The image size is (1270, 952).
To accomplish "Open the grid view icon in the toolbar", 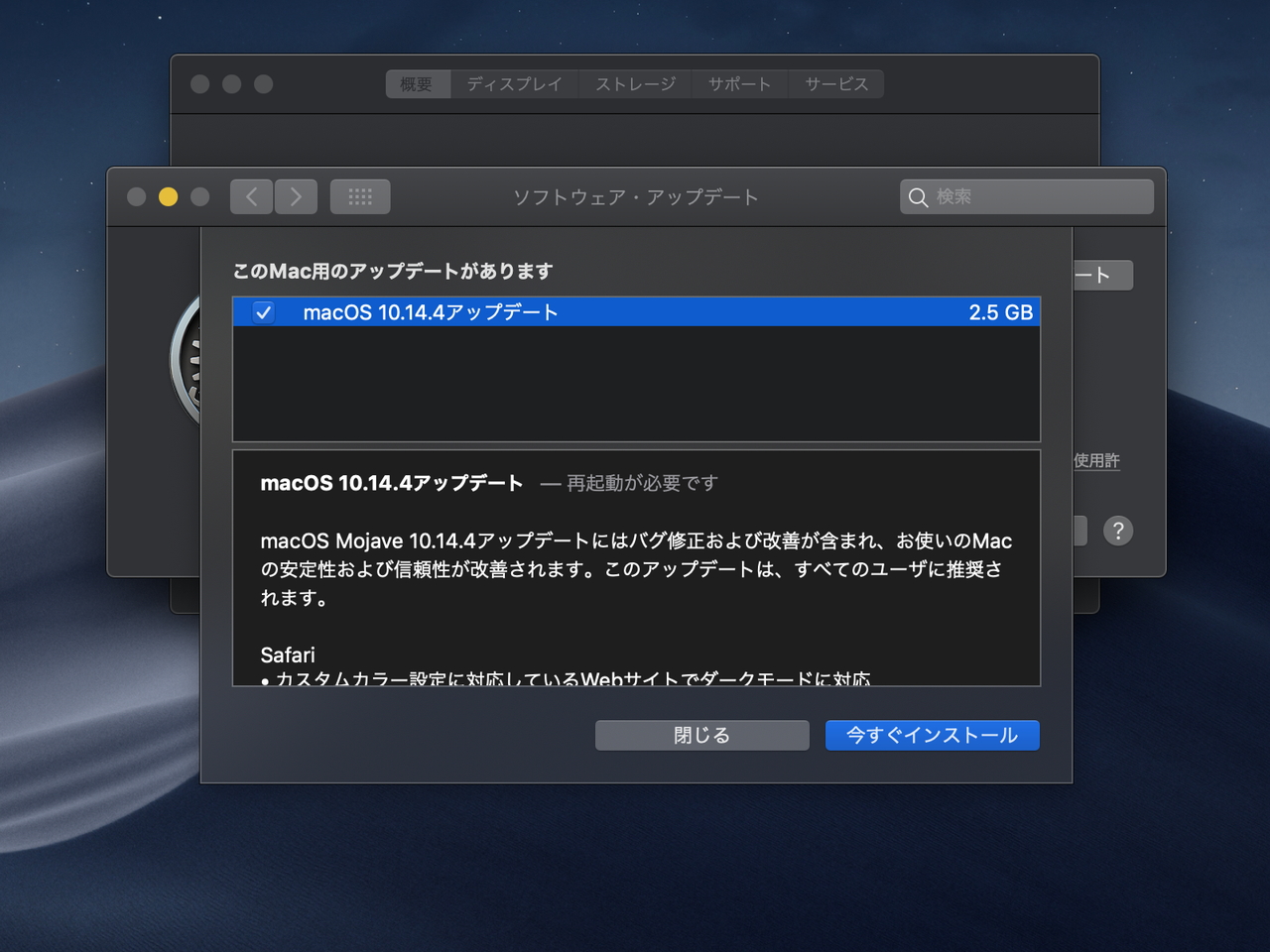I will [359, 196].
